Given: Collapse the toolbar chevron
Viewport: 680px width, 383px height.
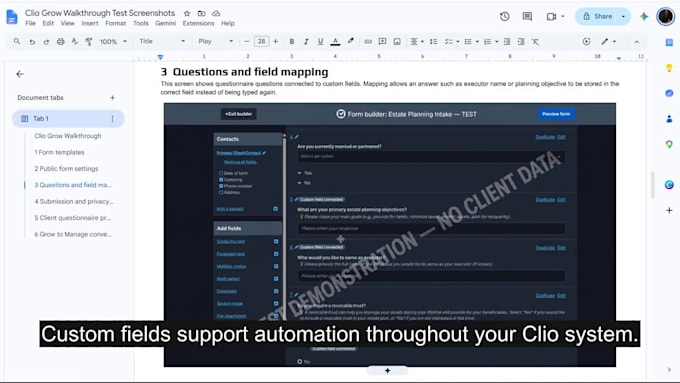Looking at the screenshot, I should pyautogui.click(x=637, y=42).
